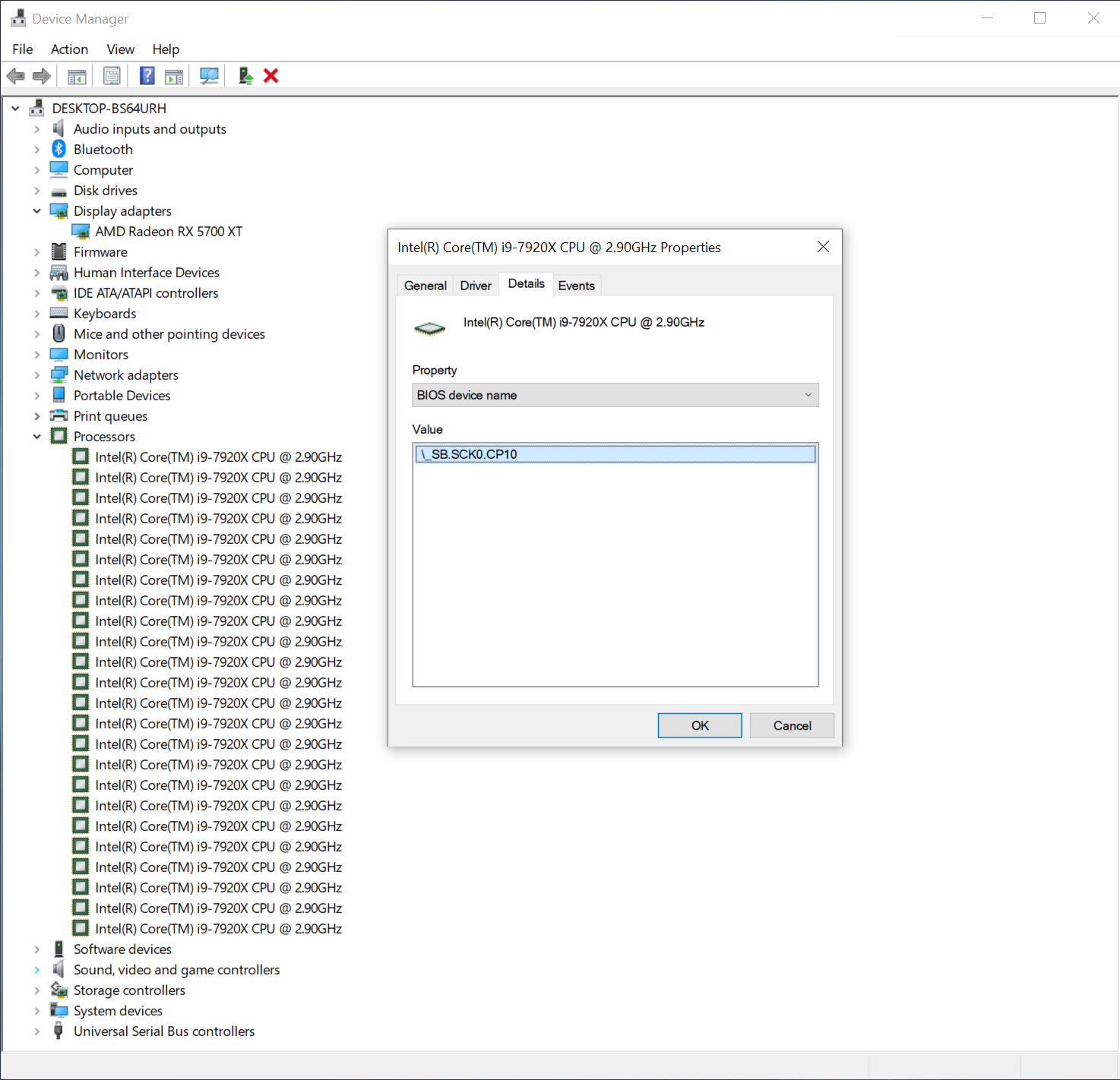Screen dimensions: 1120x1080
Task: Click Update driver green arrow icon
Action: click(245, 76)
